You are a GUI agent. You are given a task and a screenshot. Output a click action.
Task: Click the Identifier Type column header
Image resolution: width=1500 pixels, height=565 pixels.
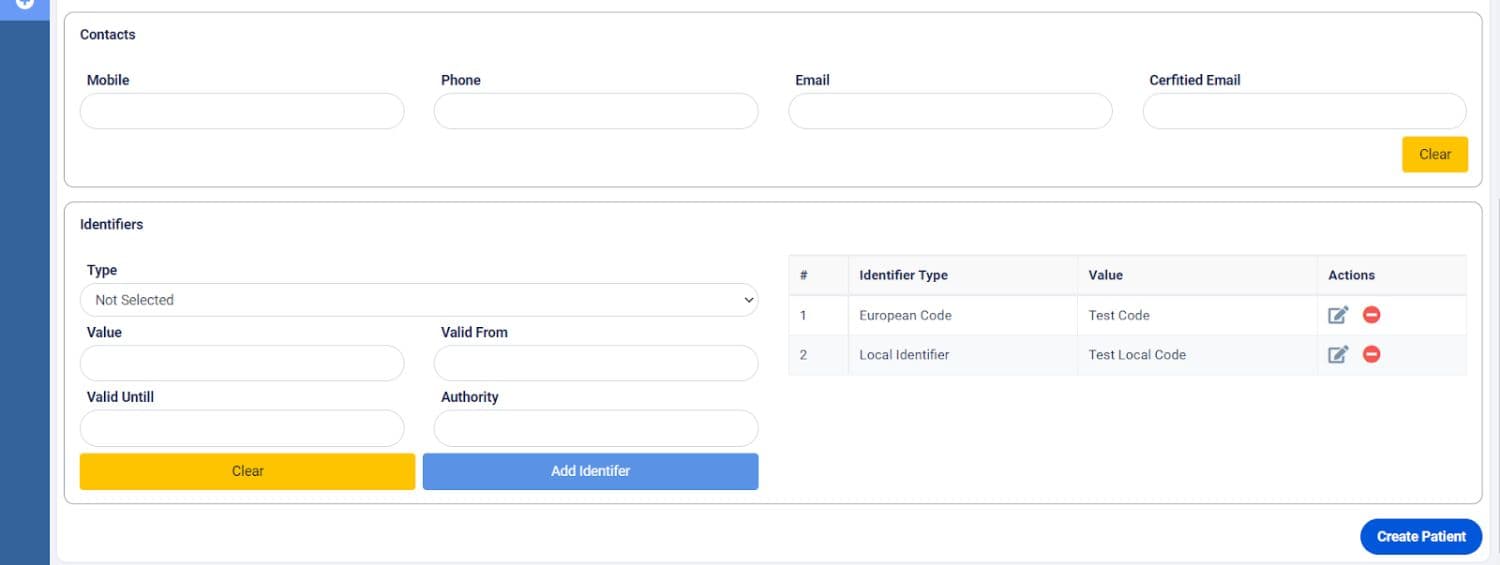903,275
